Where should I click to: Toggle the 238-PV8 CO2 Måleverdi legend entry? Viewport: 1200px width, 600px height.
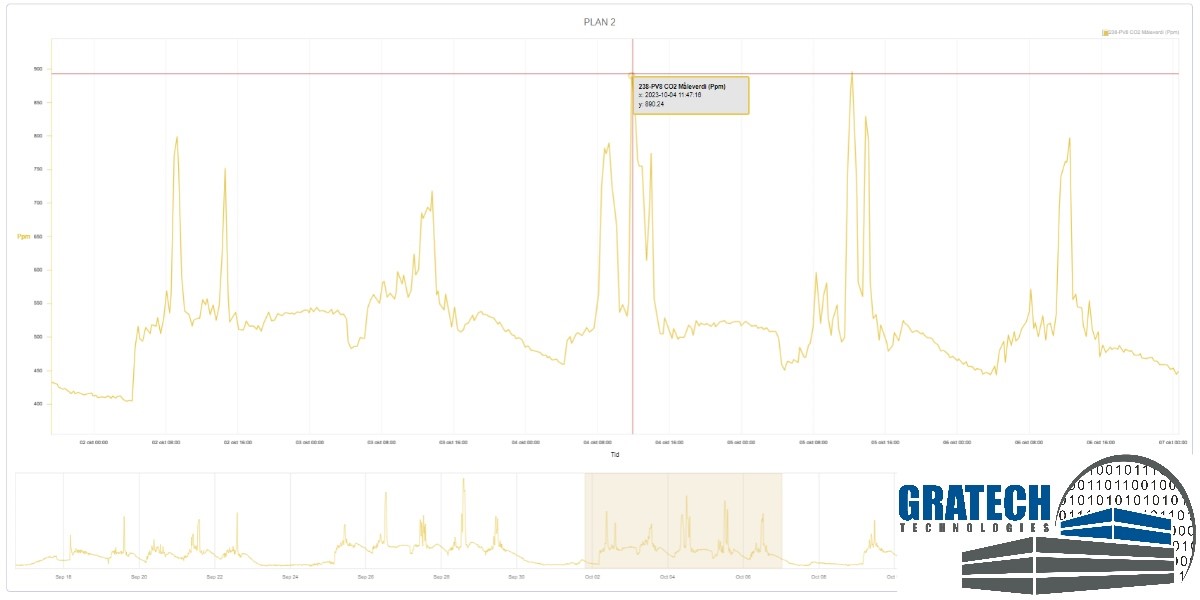point(1143,33)
